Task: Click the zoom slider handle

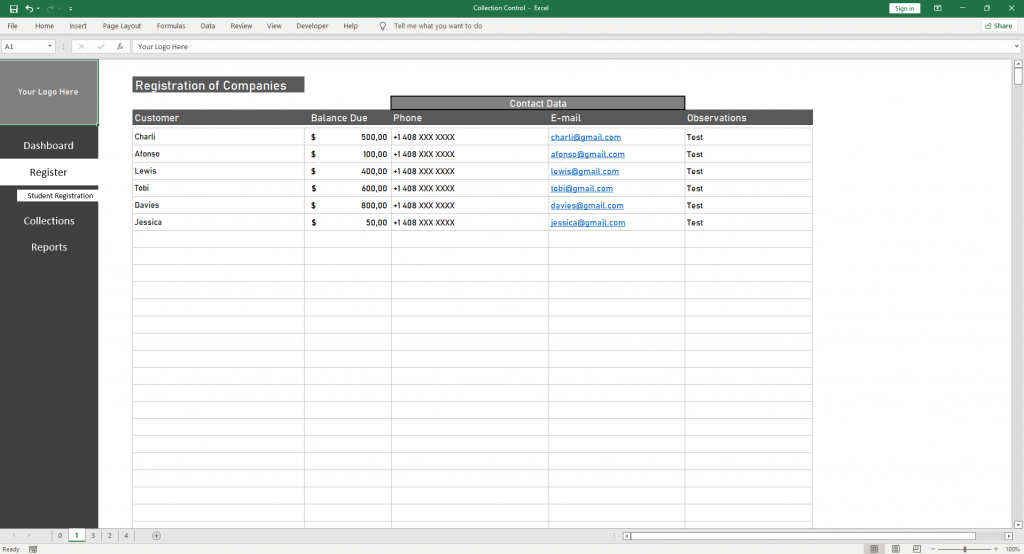Action: click(965, 549)
